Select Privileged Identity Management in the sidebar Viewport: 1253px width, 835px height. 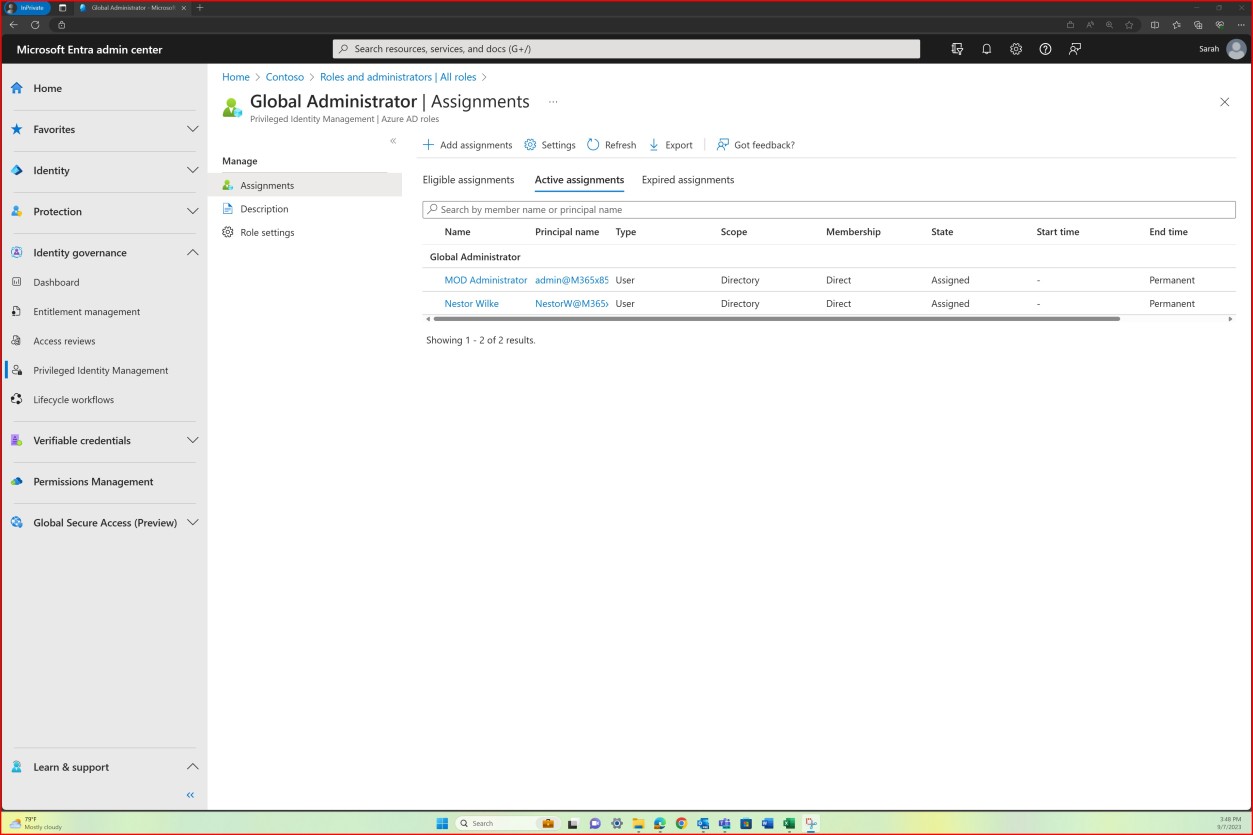click(x=102, y=370)
